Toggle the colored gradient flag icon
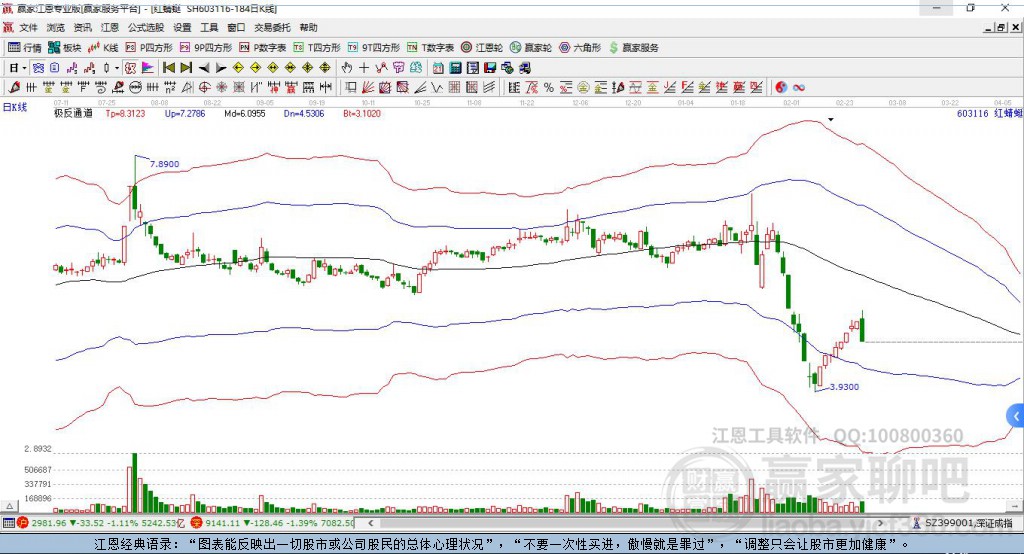 148,68
